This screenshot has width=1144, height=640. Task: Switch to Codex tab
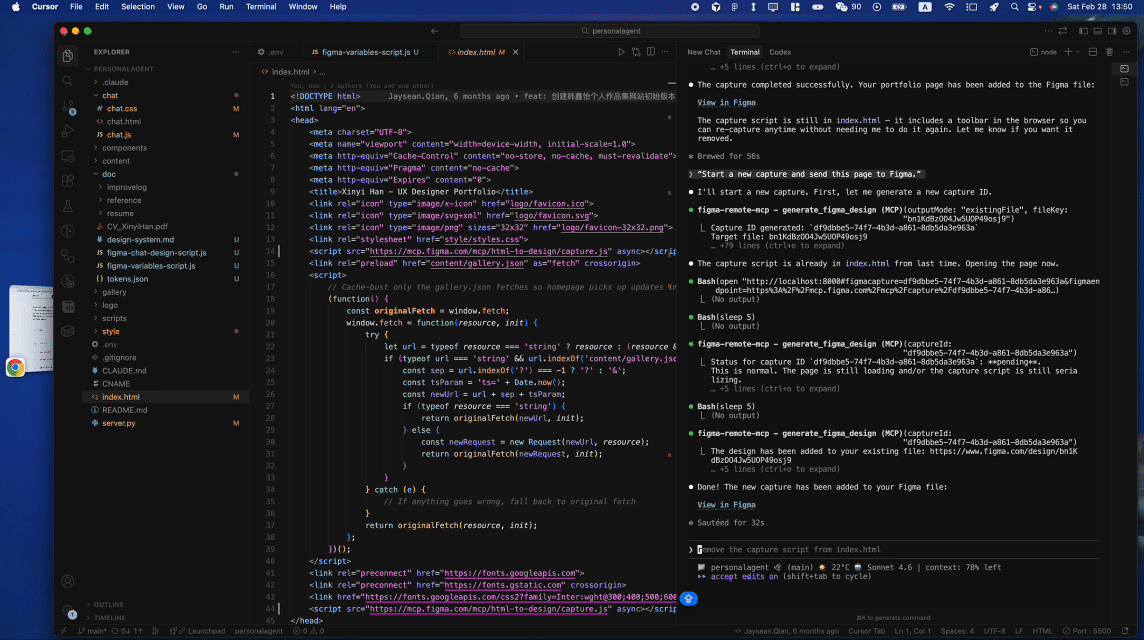click(x=780, y=52)
